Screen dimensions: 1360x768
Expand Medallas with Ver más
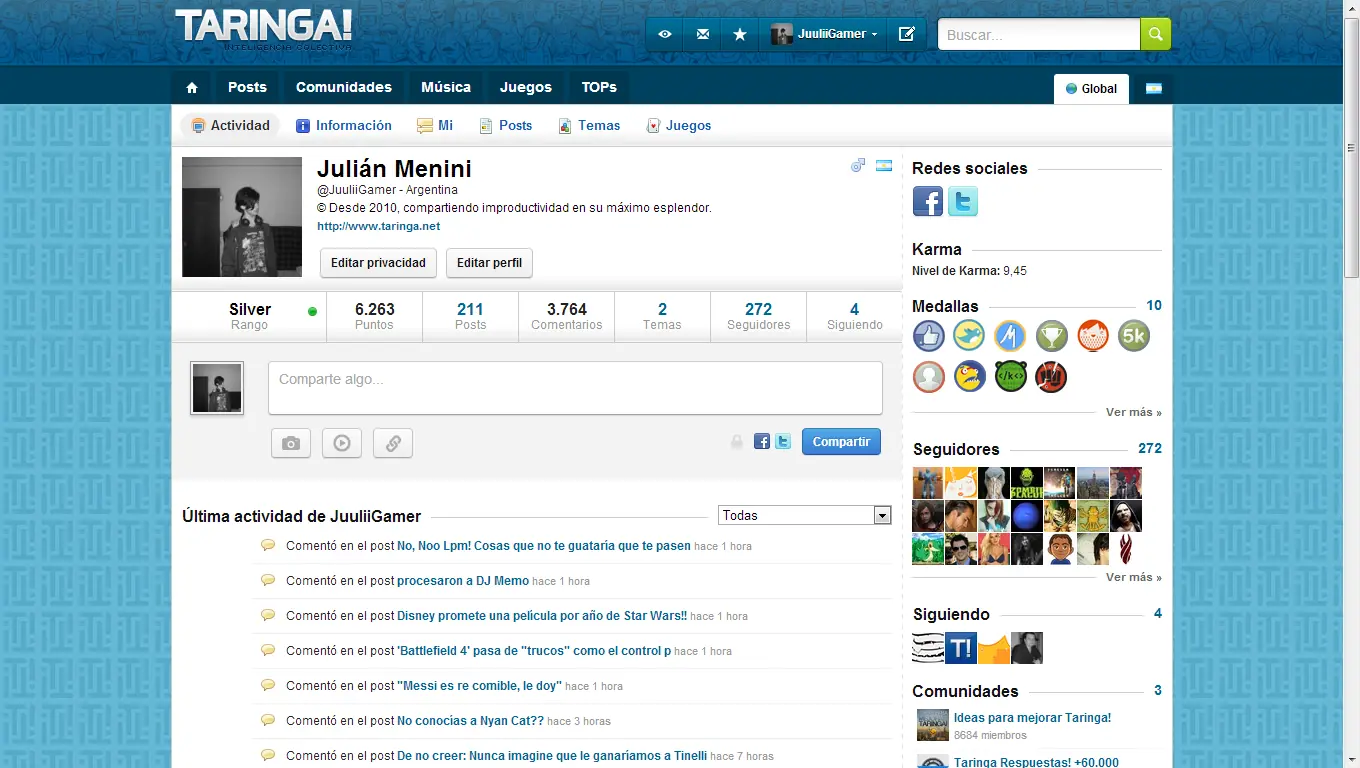click(x=1134, y=412)
